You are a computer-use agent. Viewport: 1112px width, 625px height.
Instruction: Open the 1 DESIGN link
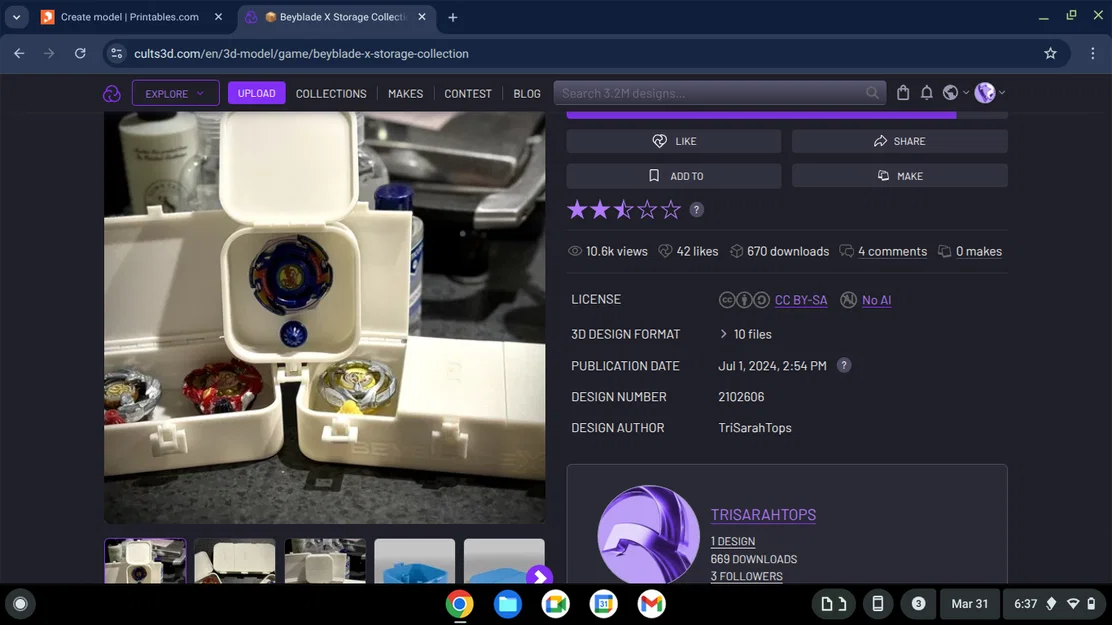733,541
